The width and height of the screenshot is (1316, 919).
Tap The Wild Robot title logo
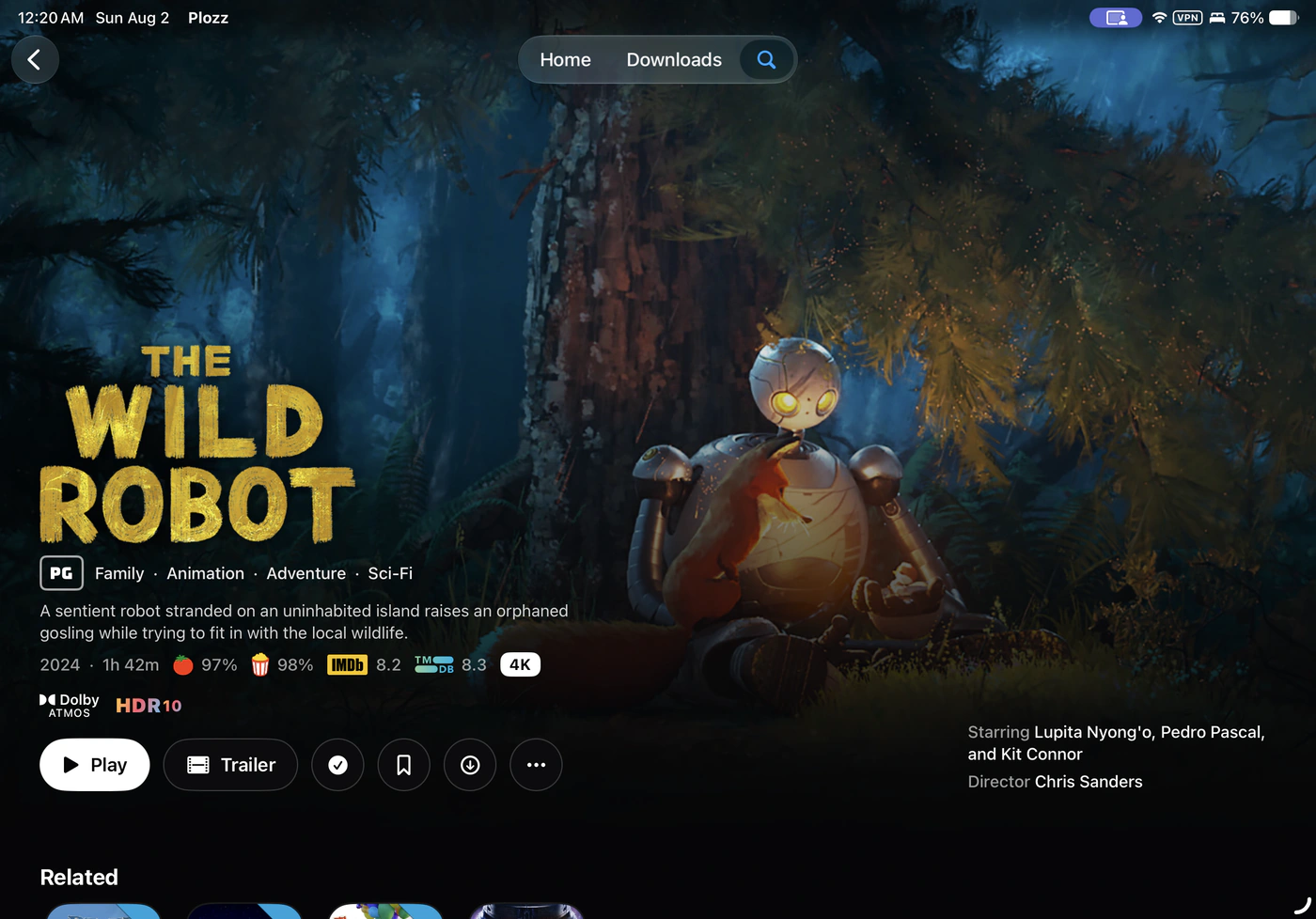(x=196, y=444)
